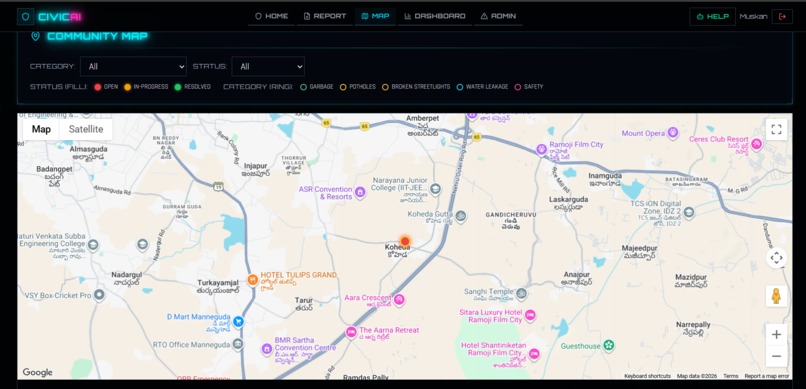Screen dimensions: 806x389
Task: Click the D Mart Manneguda shopping pin
Action: click(238, 322)
